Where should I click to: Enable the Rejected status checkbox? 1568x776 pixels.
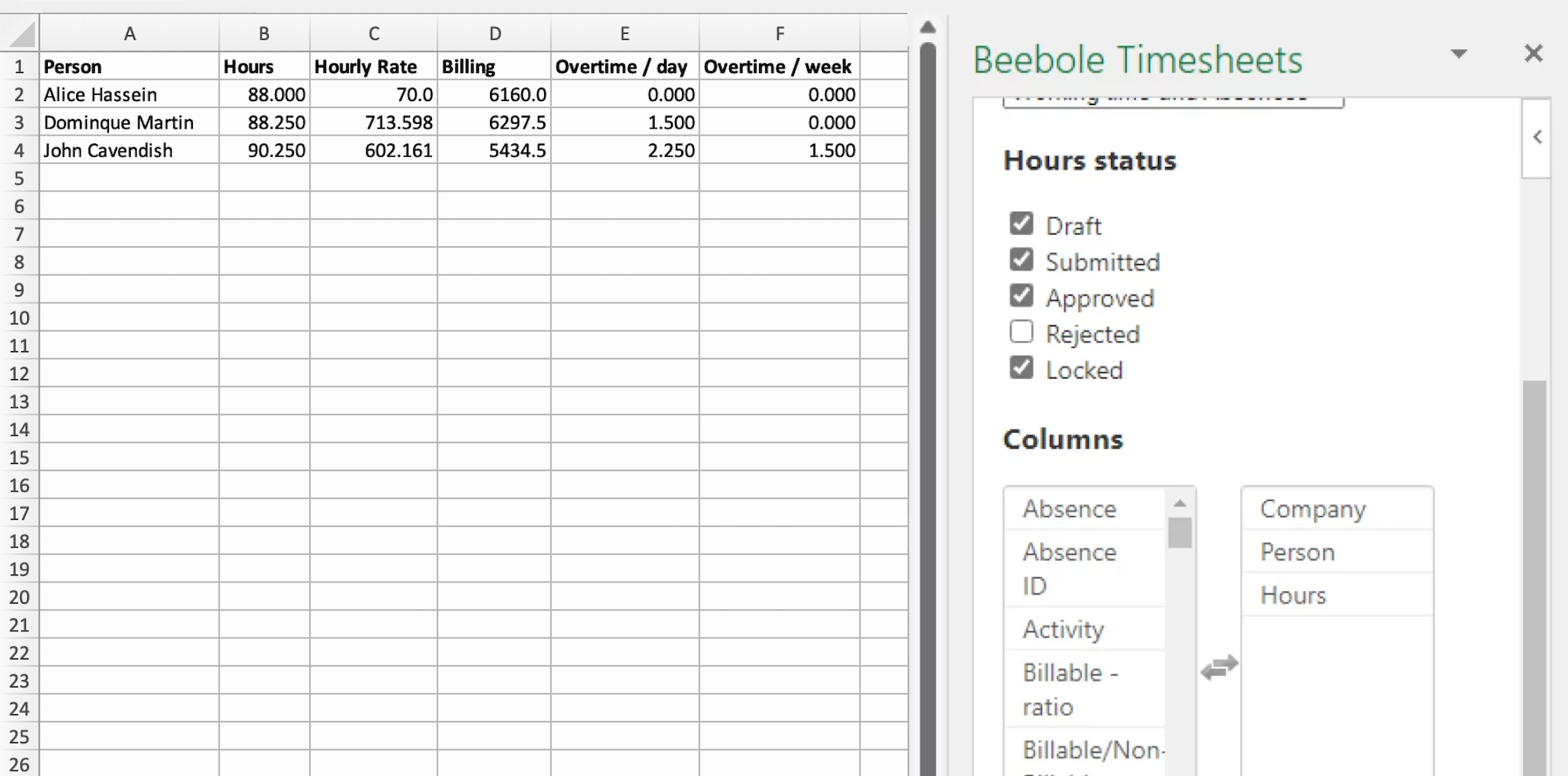coord(1021,332)
